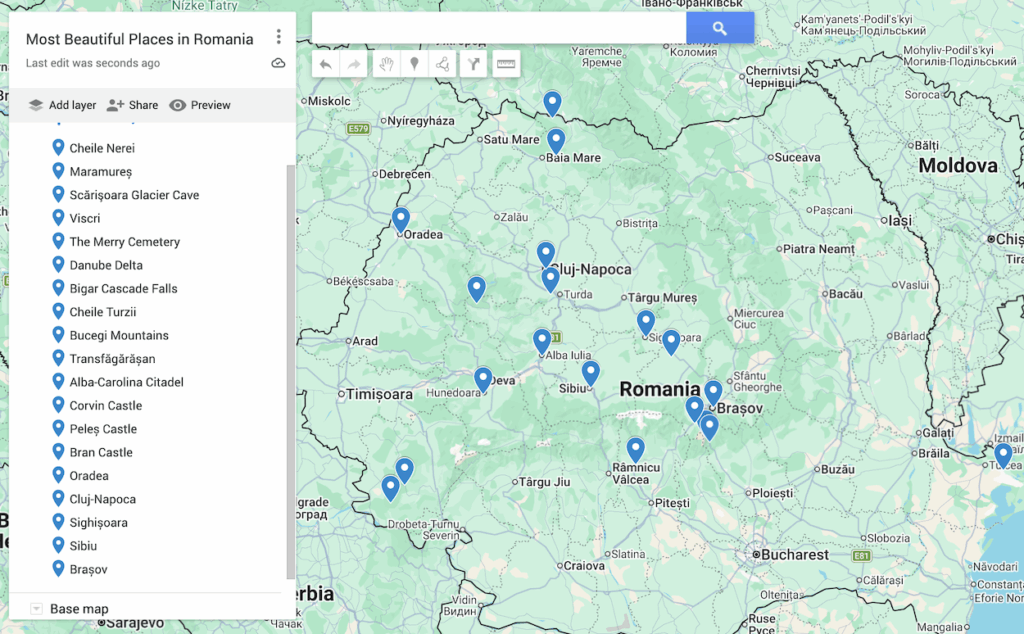Click Preview to view the map
This screenshot has width=1024, height=634.
click(200, 105)
